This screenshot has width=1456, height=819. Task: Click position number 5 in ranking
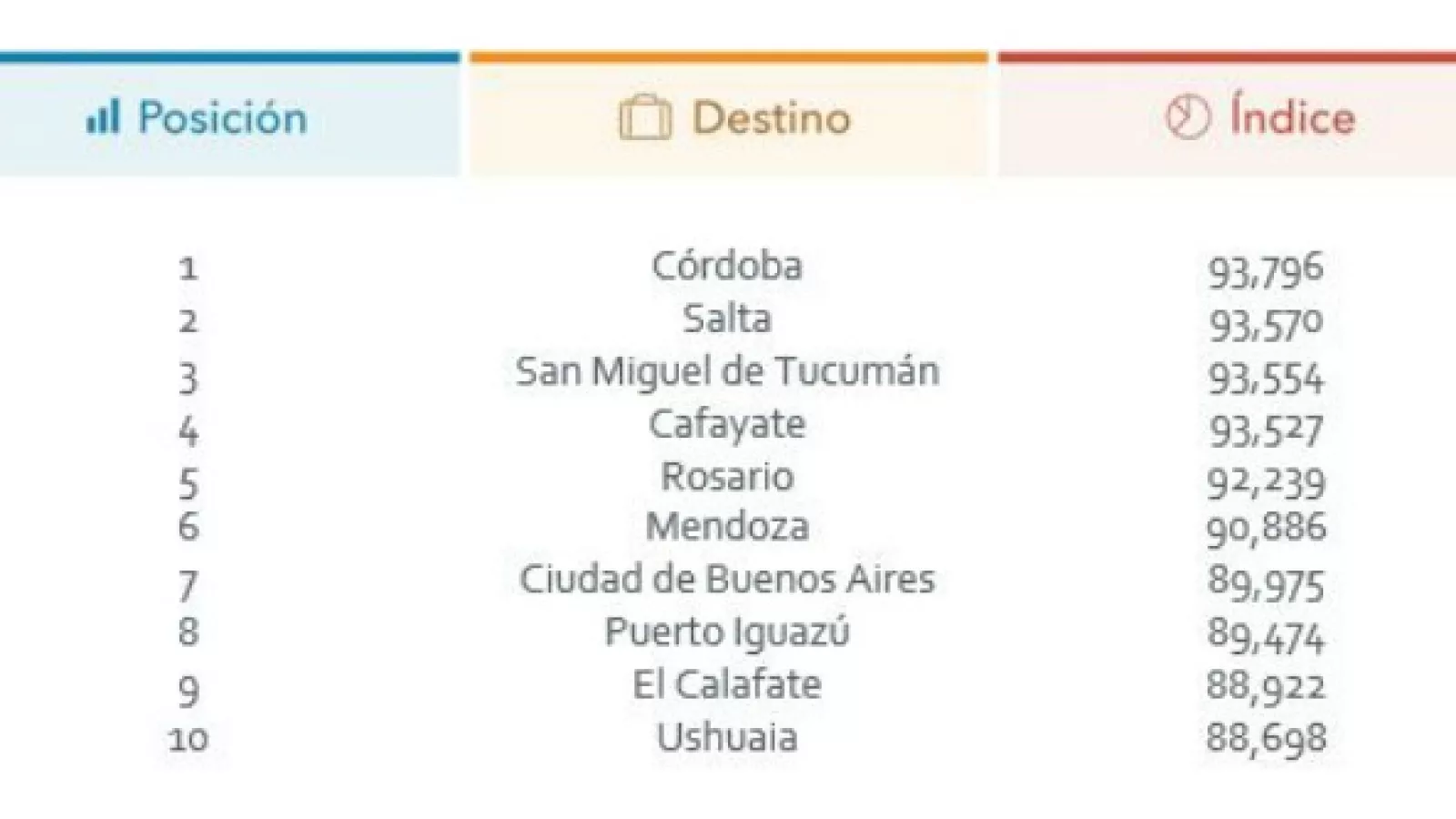(x=187, y=482)
